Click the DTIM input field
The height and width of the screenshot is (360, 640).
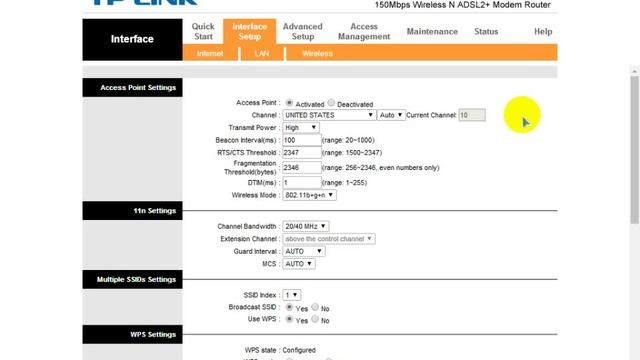point(302,182)
